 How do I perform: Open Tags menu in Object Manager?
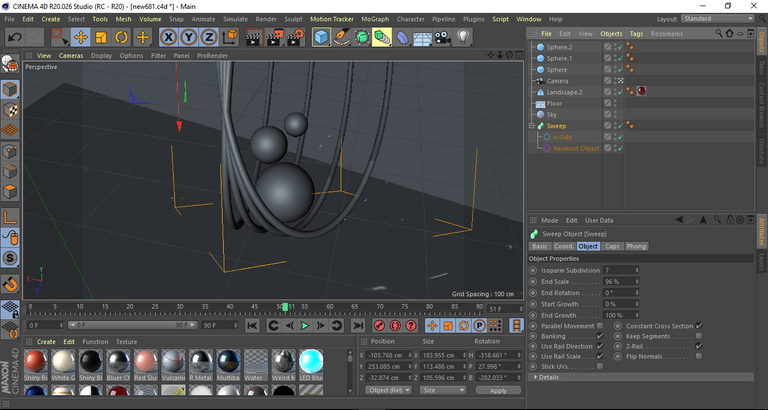click(636, 34)
